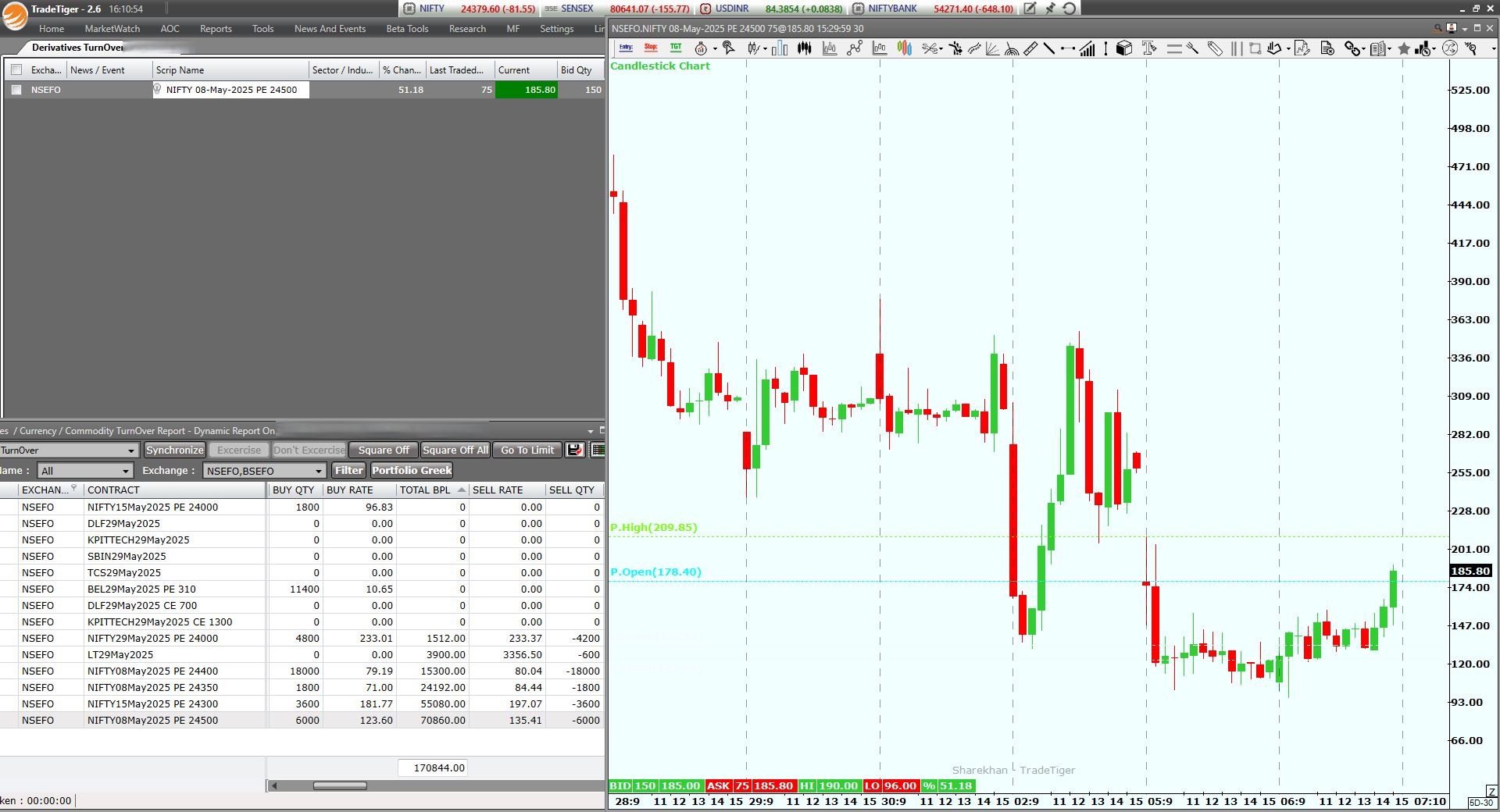
Task: Click the Square Off All button
Action: pos(455,450)
